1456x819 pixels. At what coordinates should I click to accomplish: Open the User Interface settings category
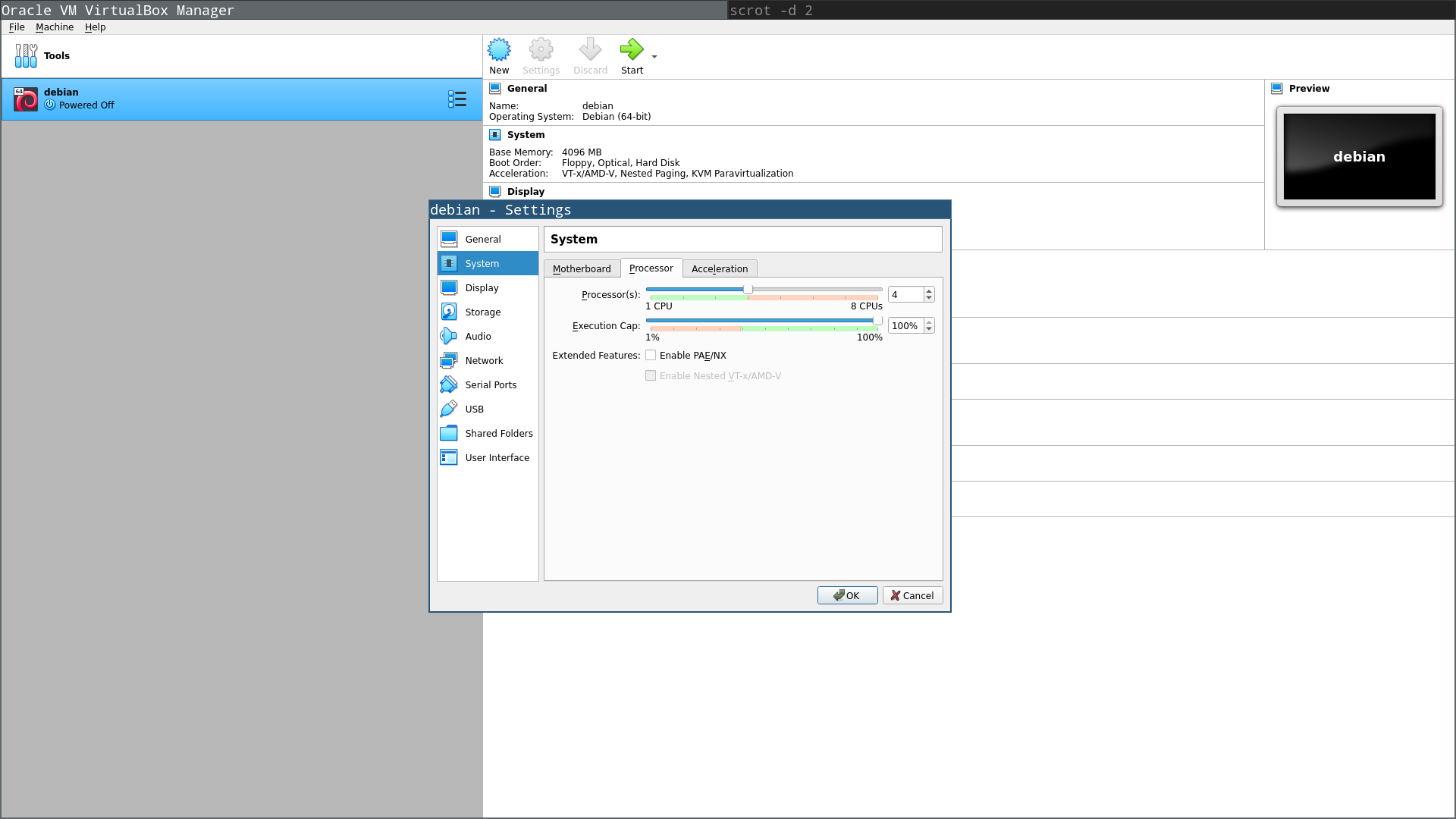pyautogui.click(x=488, y=457)
